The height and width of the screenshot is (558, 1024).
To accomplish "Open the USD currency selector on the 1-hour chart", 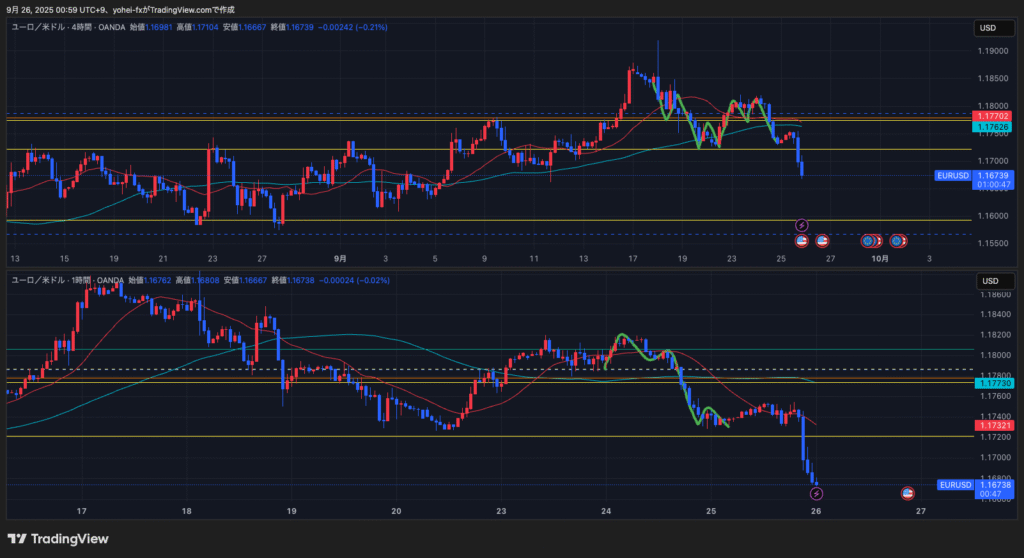I will [987, 280].
